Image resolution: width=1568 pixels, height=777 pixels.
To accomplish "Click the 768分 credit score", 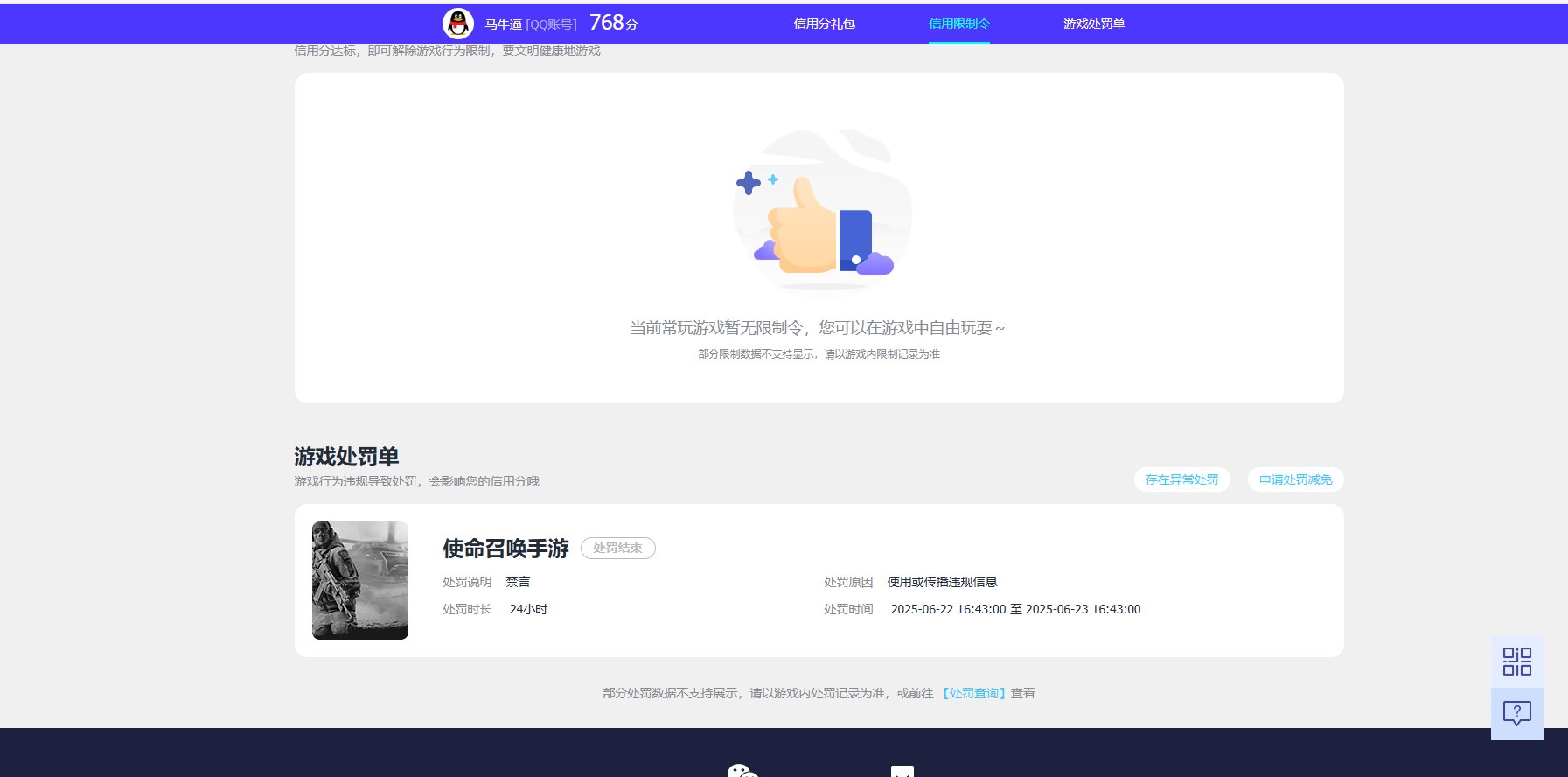I will (x=613, y=23).
